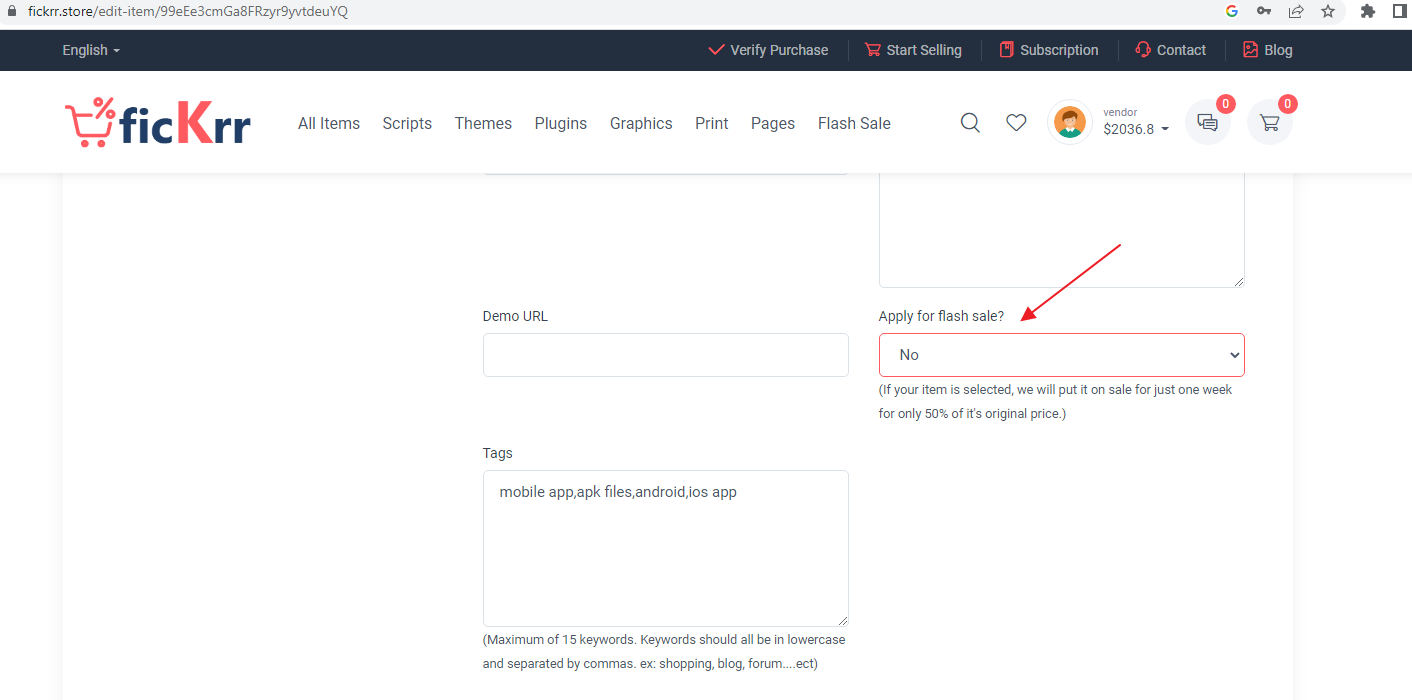
Task: Click the site lock security icon
Action: 12,11
